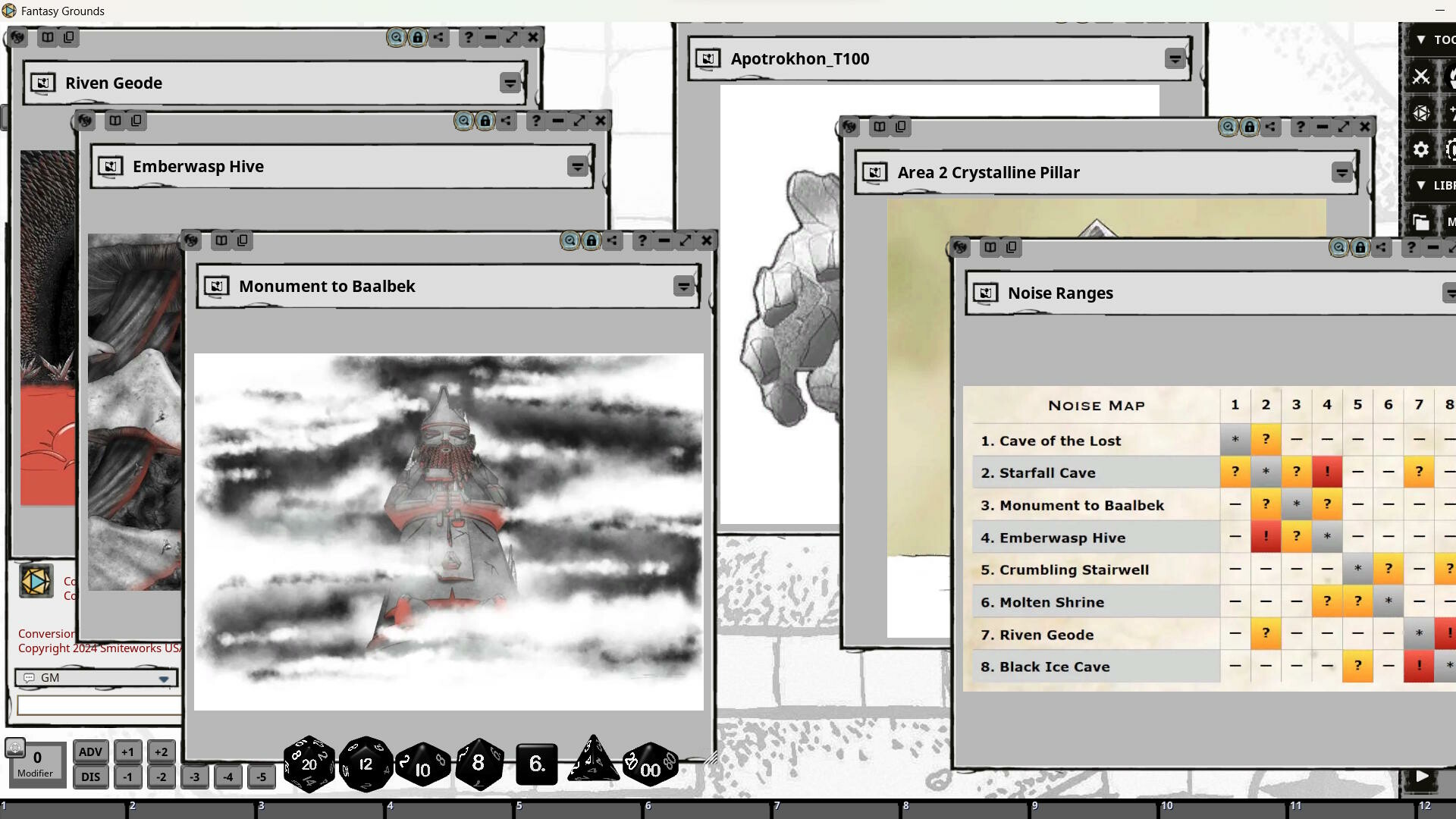Open Modules via the folder icon under Library

[1421, 221]
